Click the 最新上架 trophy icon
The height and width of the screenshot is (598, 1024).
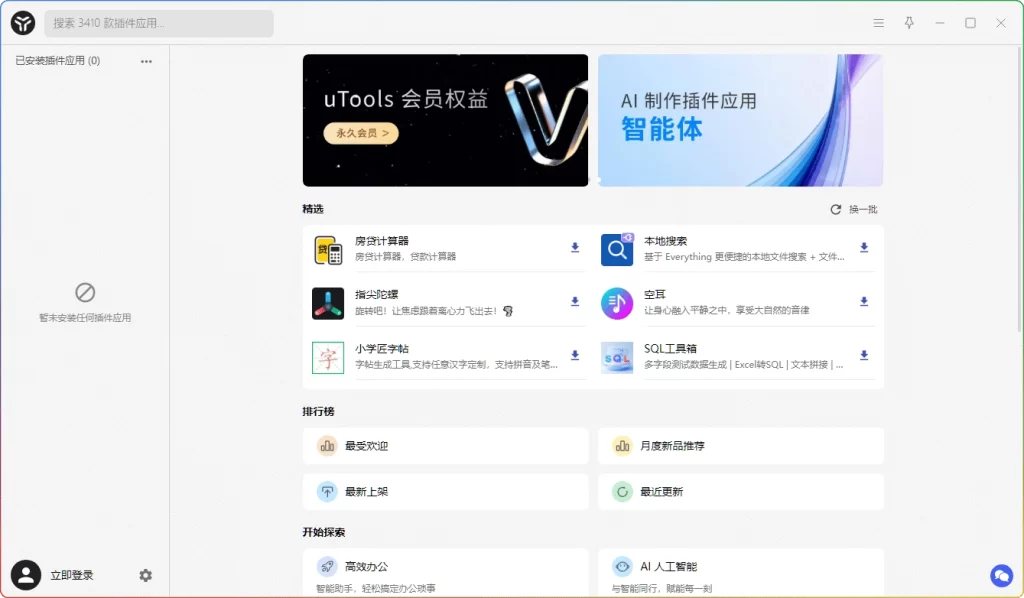pos(326,491)
